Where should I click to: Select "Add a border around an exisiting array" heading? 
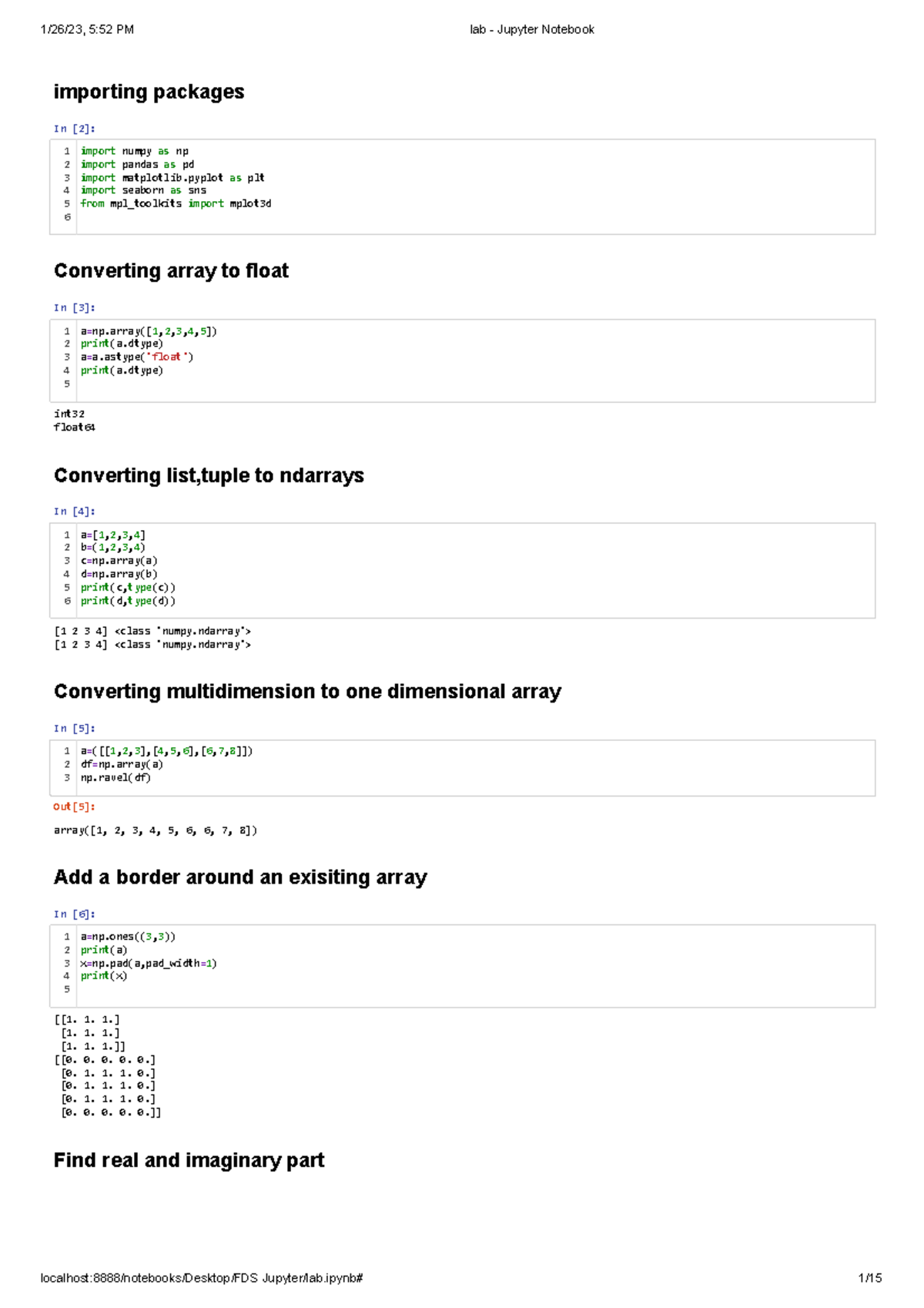pos(240,877)
